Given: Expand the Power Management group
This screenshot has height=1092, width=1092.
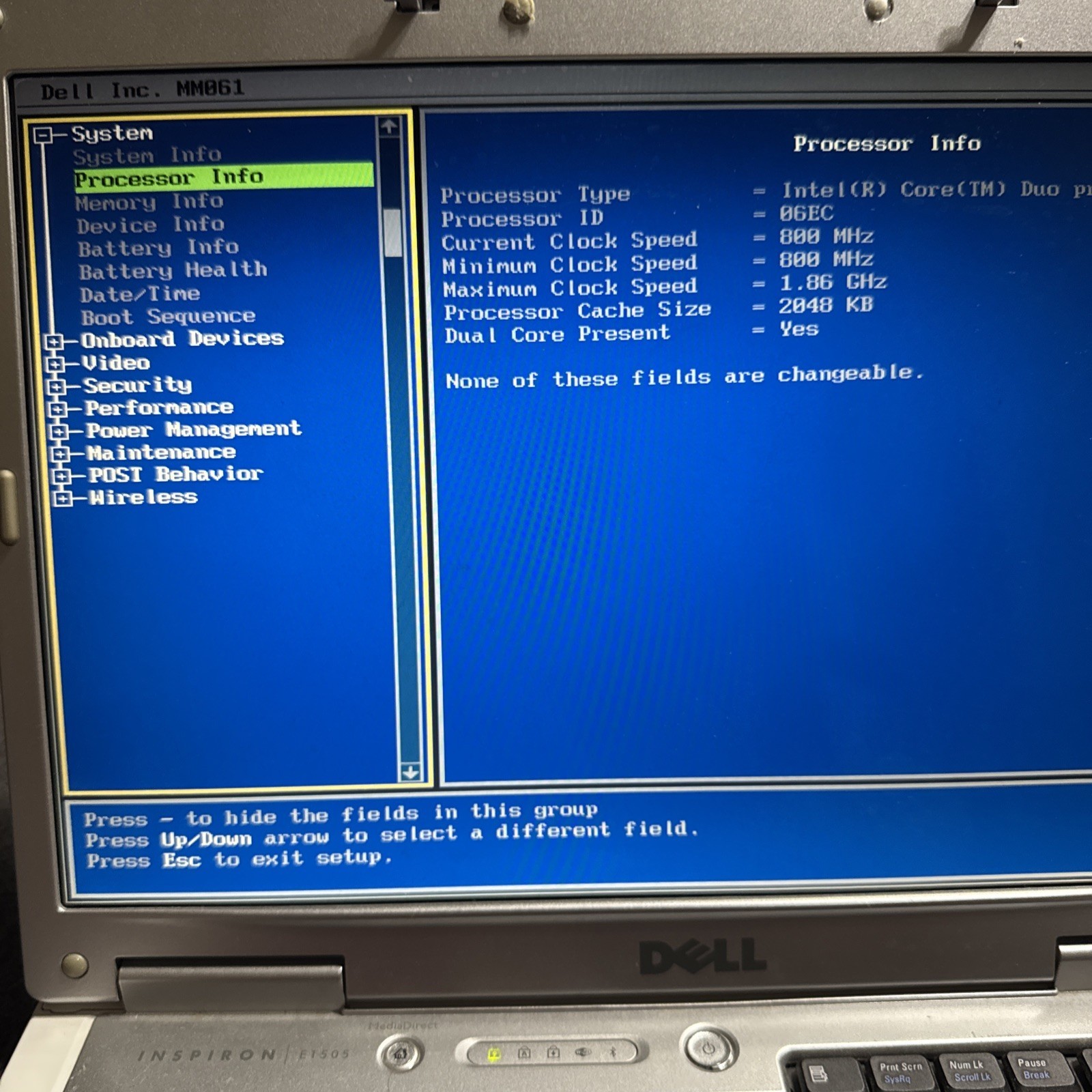Looking at the screenshot, I should 59,432.
